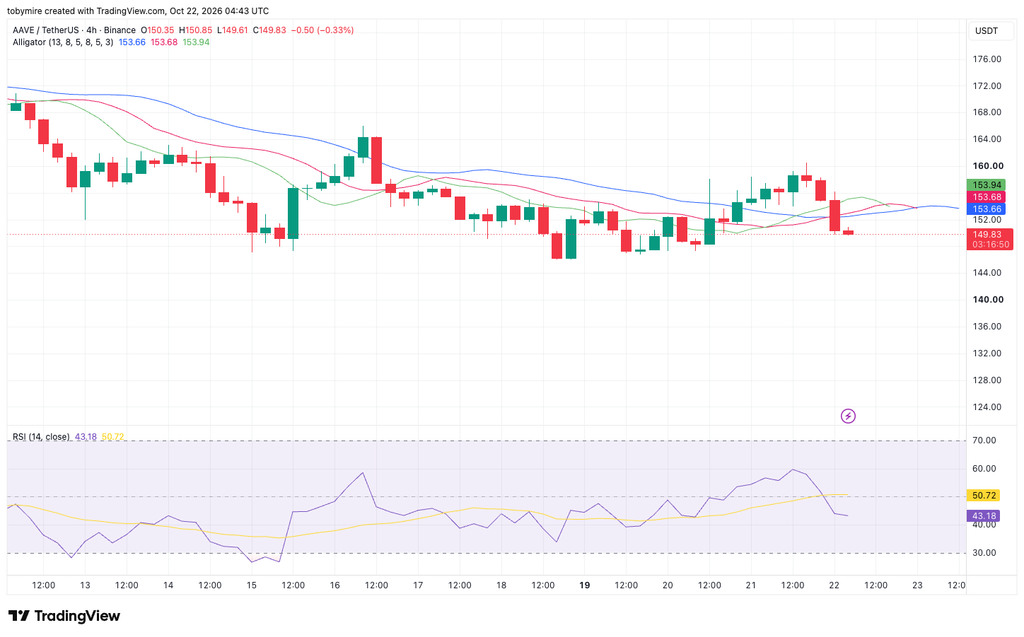Image resolution: width=1024 pixels, height=637 pixels.
Task: Select the RSI (14, close) indicator label
Action: [x=41, y=436]
